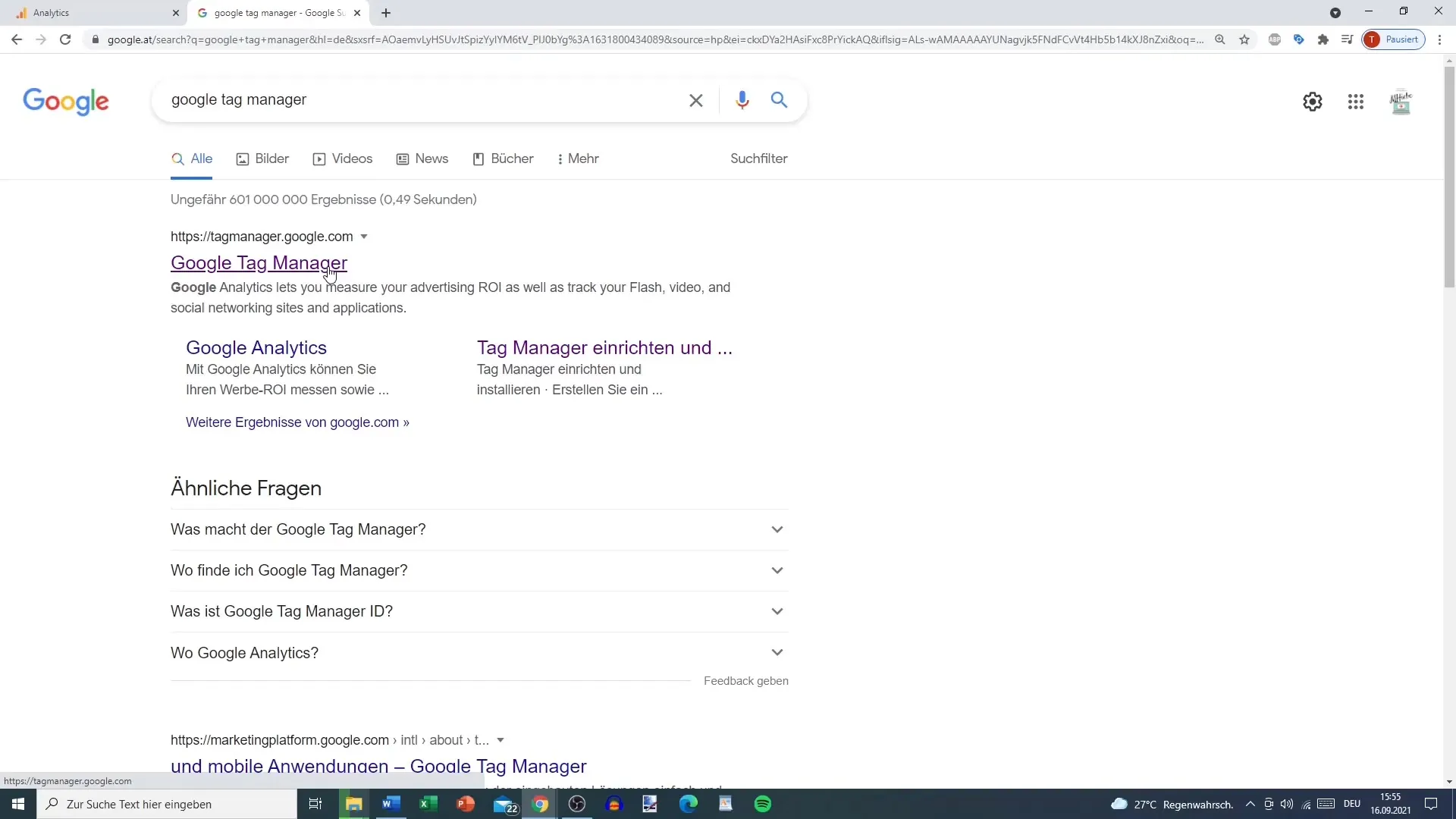Show hidden system tray icons chevron
Image resolution: width=1456 pixels, height=819 pixels.
[x=1250, y=804]
